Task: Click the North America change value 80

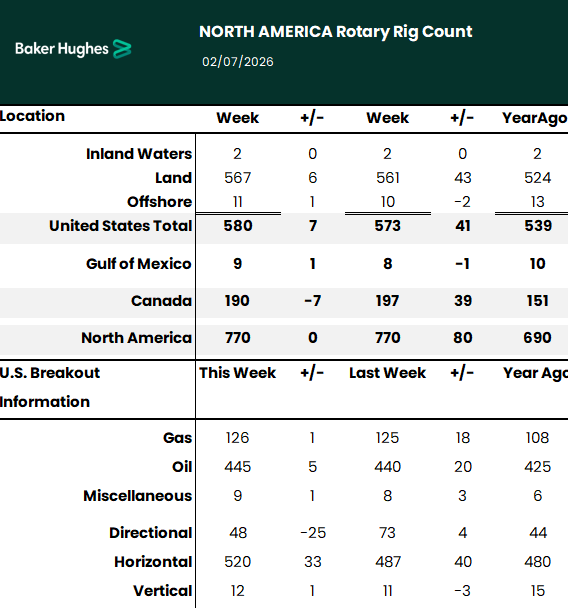Action: [x=463, y=338]
